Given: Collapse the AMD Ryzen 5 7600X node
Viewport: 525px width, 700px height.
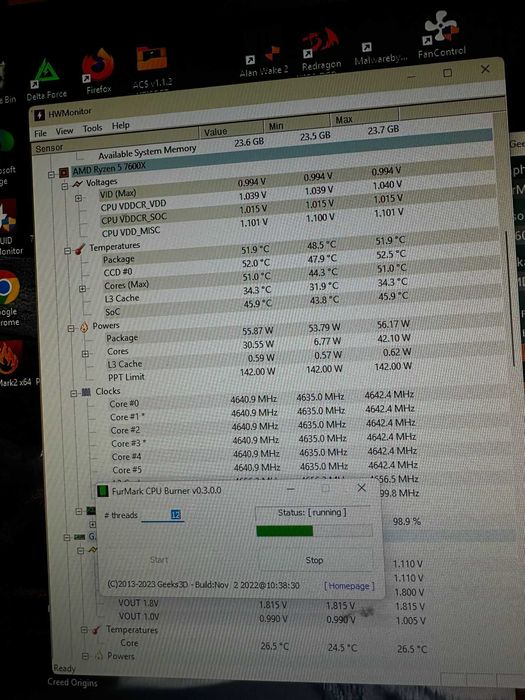Looking at the screenshot, I should (x=51, y=175).
